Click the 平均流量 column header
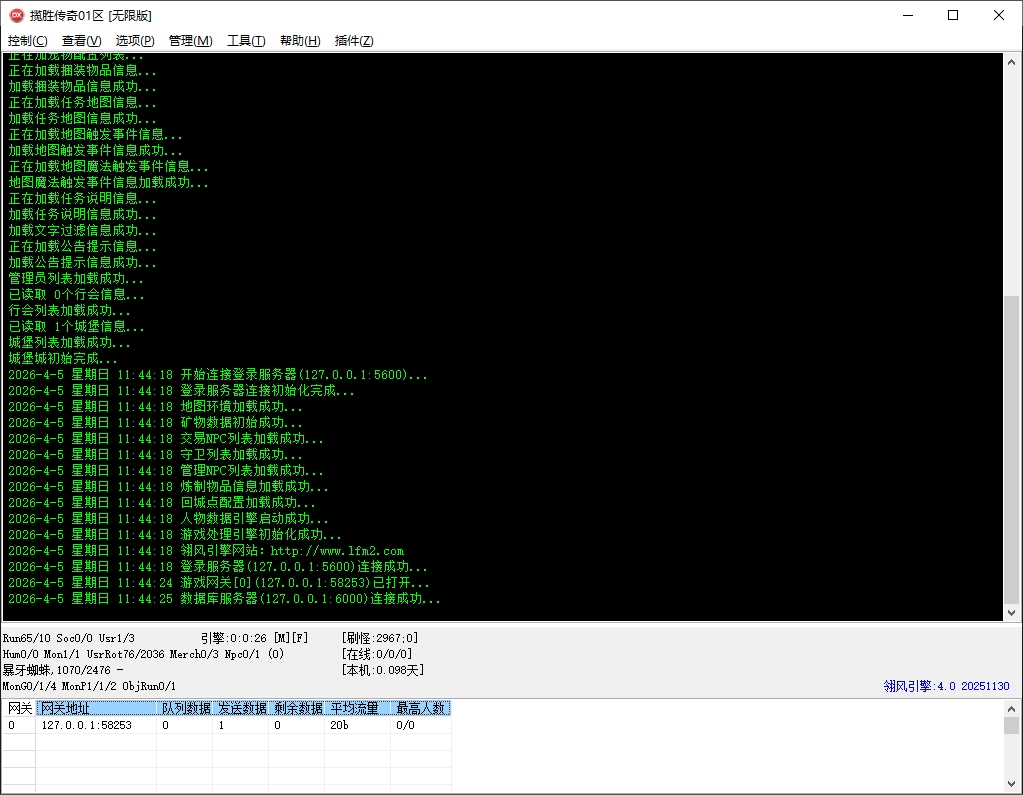 355,708
